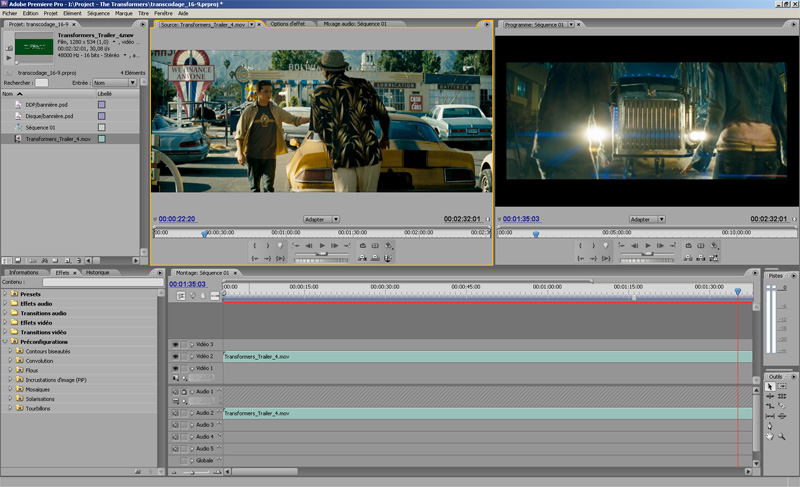Click the Transformers_Trailer_4.mov file icon in project list
Screen dimensions: 800x487
pyautogui.click(x=18, y=139)
